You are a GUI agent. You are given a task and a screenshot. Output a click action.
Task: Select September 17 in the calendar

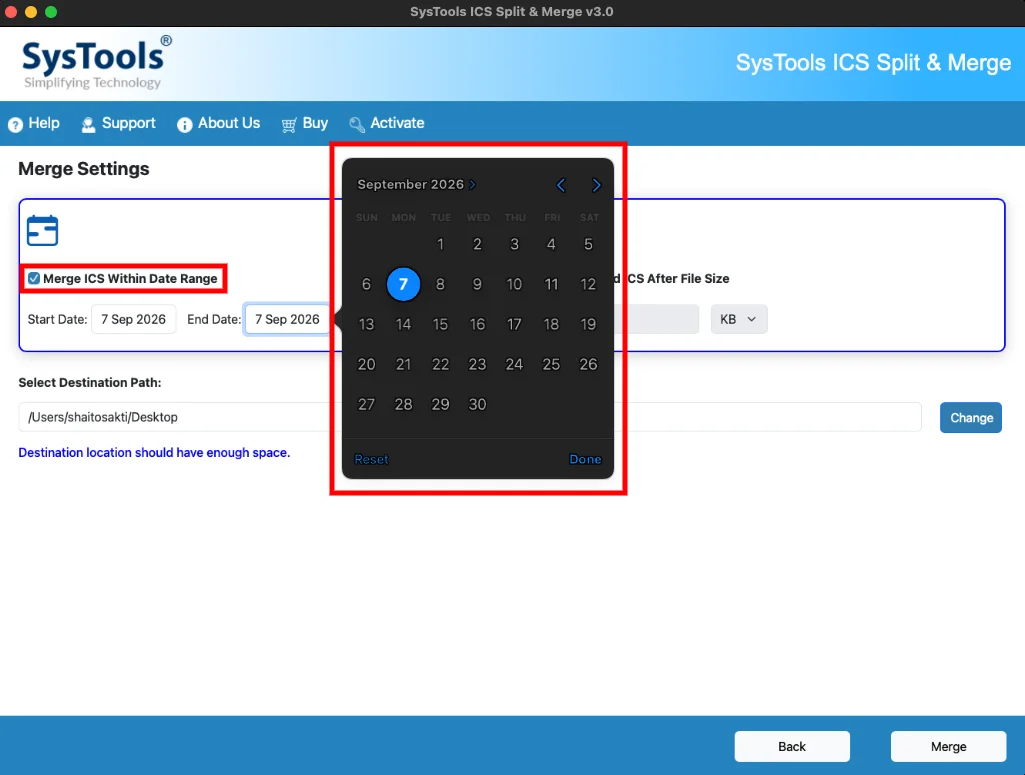tap(514, 324)
